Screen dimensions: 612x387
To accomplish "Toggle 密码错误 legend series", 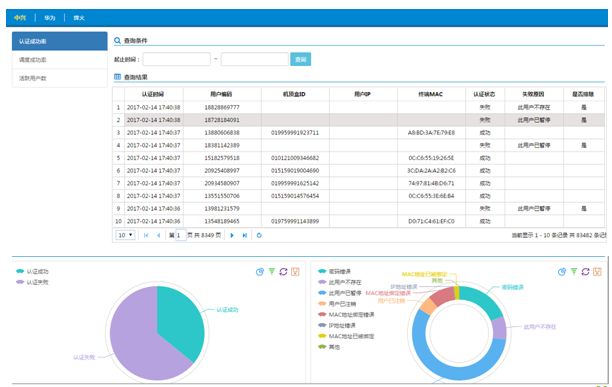I will point(334,271).
